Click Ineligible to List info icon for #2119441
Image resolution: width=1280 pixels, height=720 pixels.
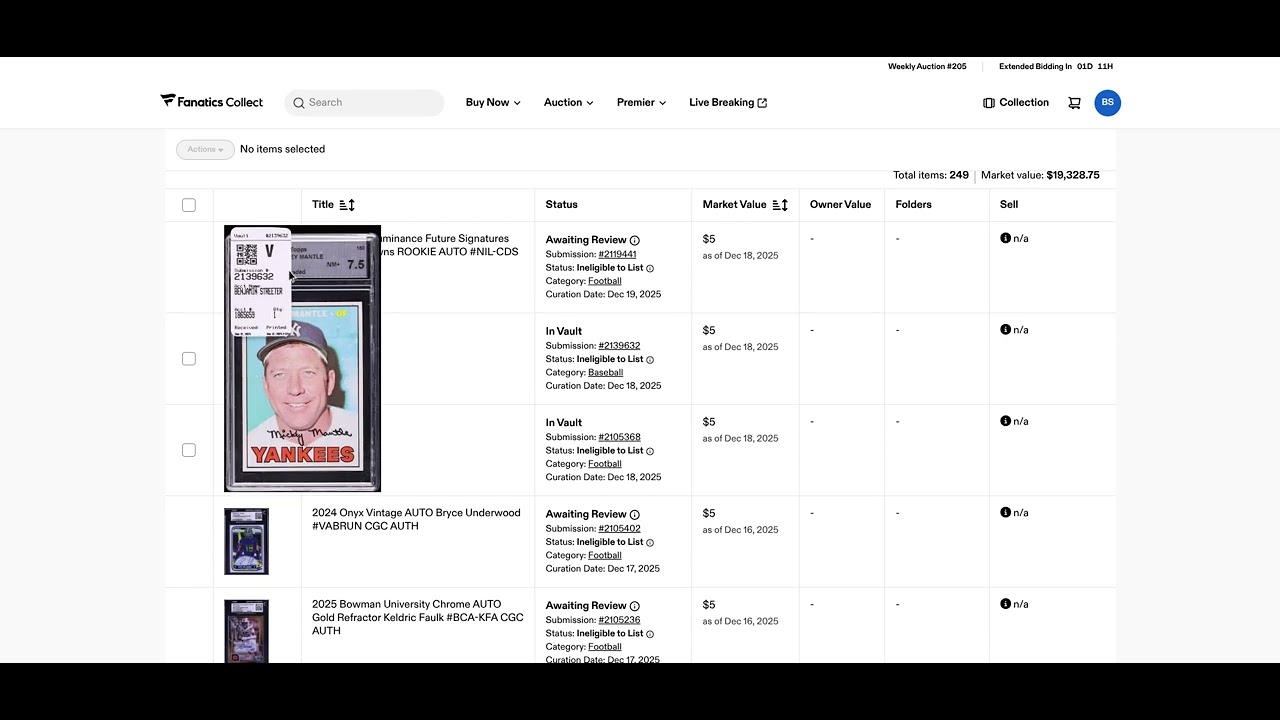coord(650,268)
